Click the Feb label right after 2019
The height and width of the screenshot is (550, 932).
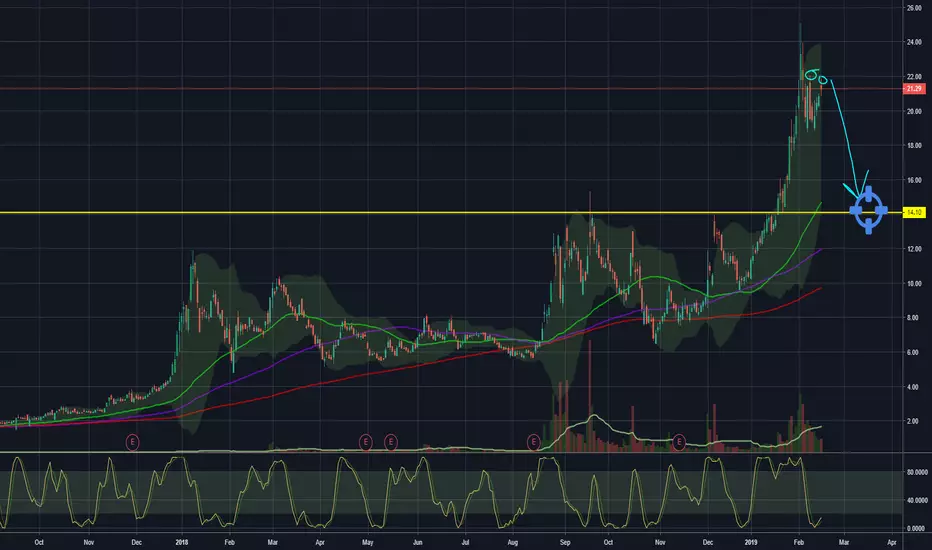pos(798,542)
